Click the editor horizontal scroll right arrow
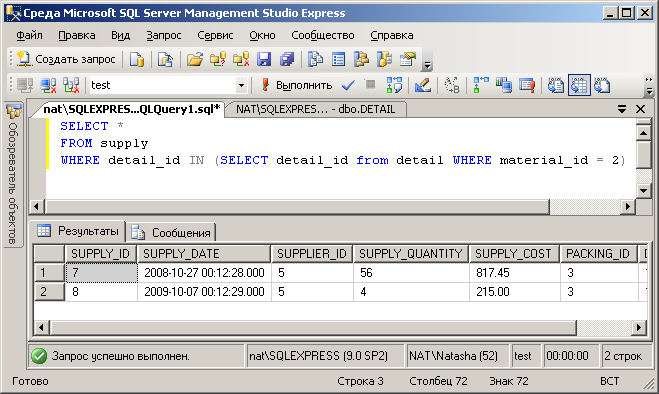 [x=628, y=206]
